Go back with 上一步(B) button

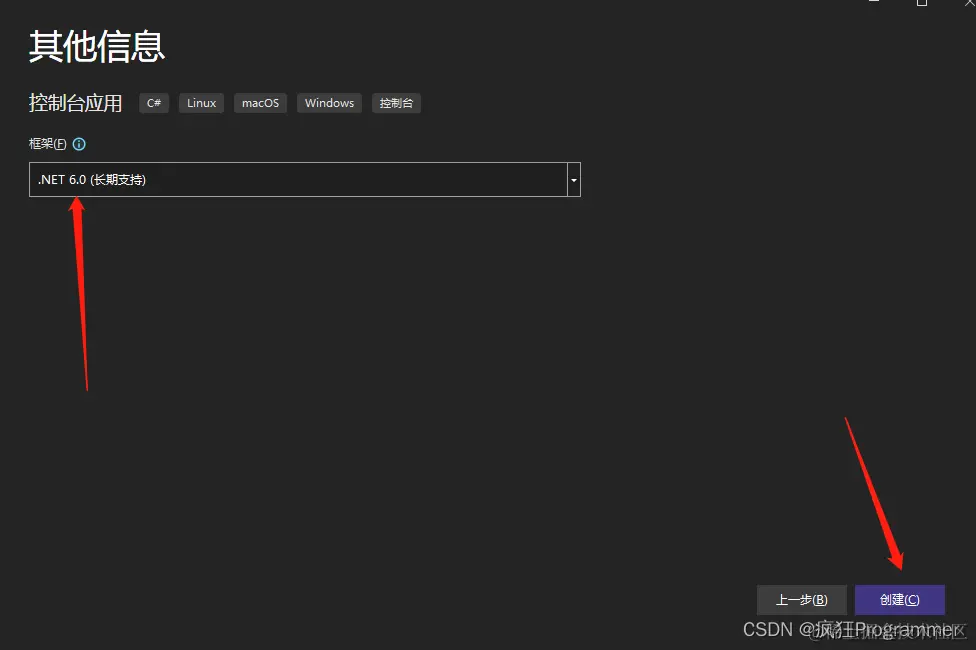click(802, 600)
